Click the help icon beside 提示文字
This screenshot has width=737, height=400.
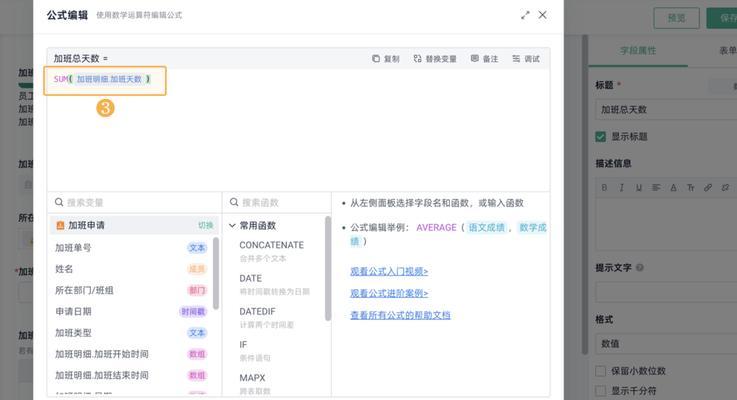click(x=640, y=267)
